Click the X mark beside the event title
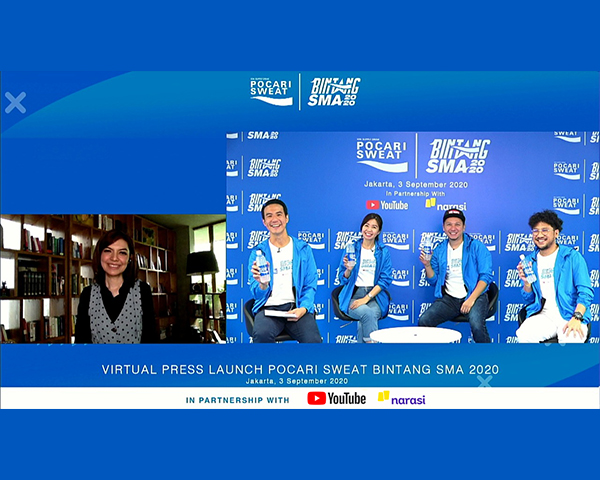 pyautogui.click(x=485, y=381)
